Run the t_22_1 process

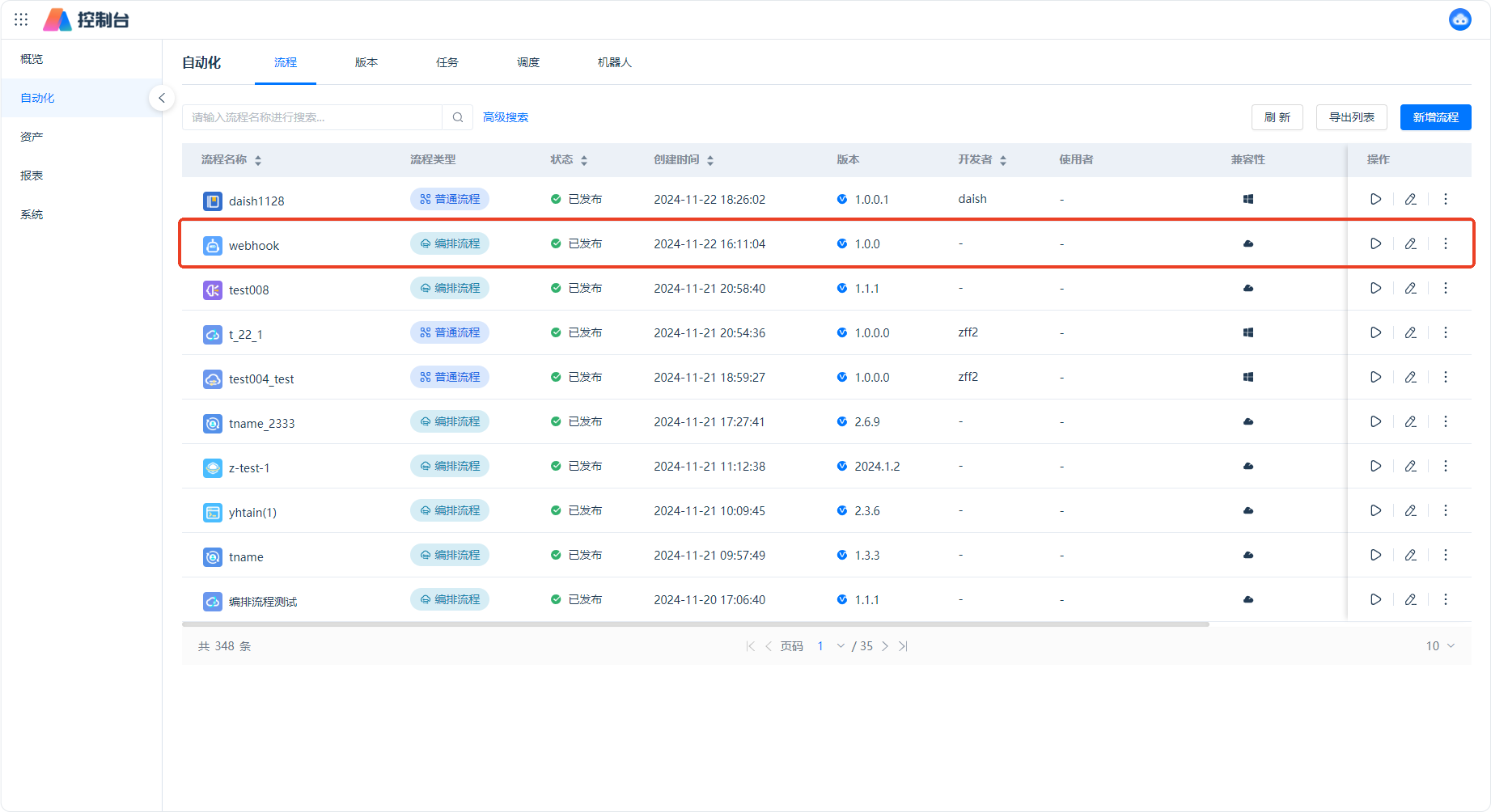point(1375,332)
